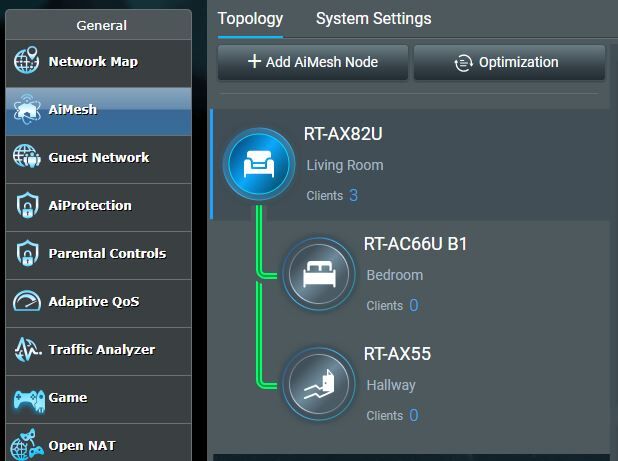Click the Open NAT globe icon
The height and width of the screenshot is (461, 618).
26,445
